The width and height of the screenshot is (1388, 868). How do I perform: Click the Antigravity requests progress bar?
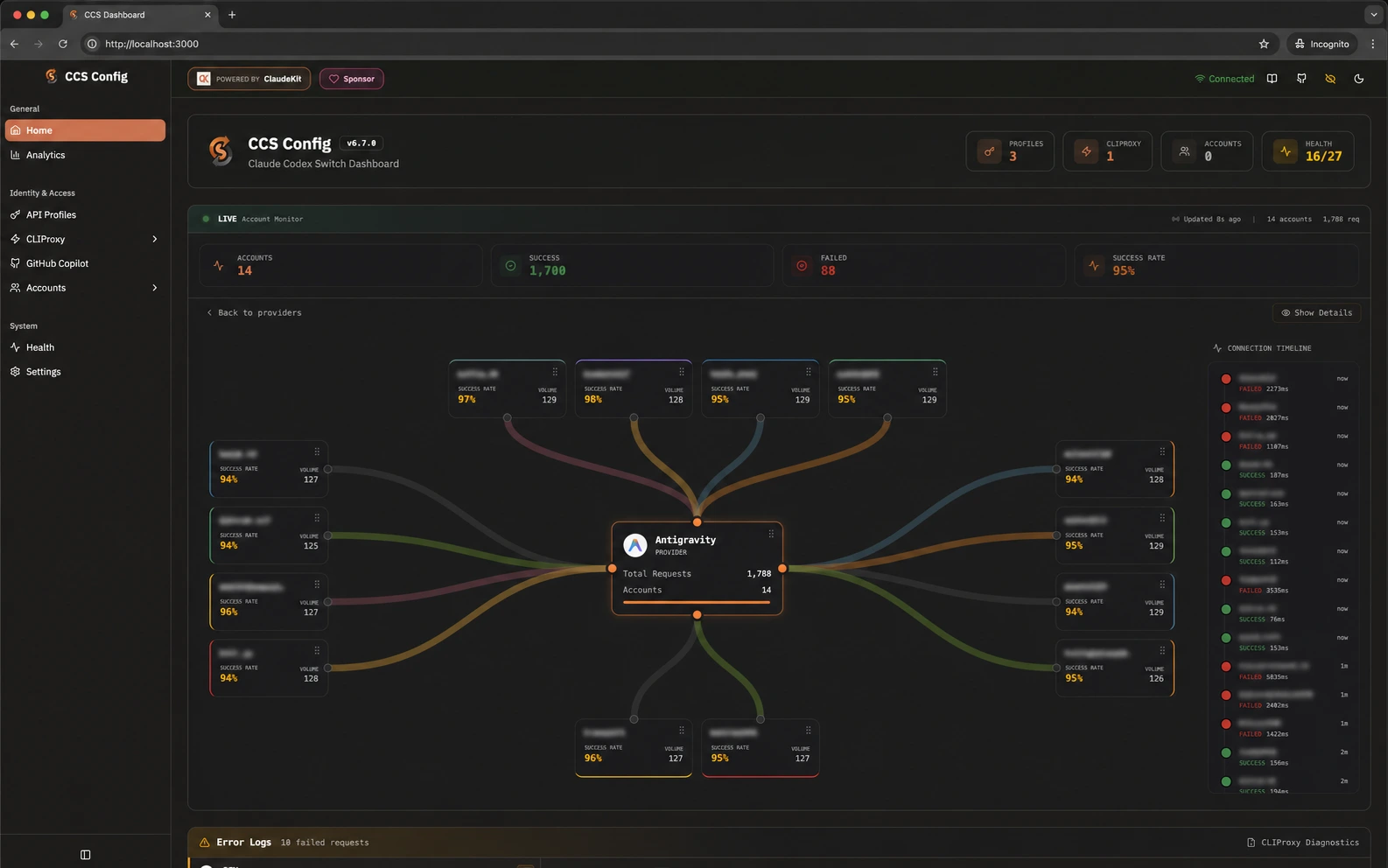(x=697, y=602)
